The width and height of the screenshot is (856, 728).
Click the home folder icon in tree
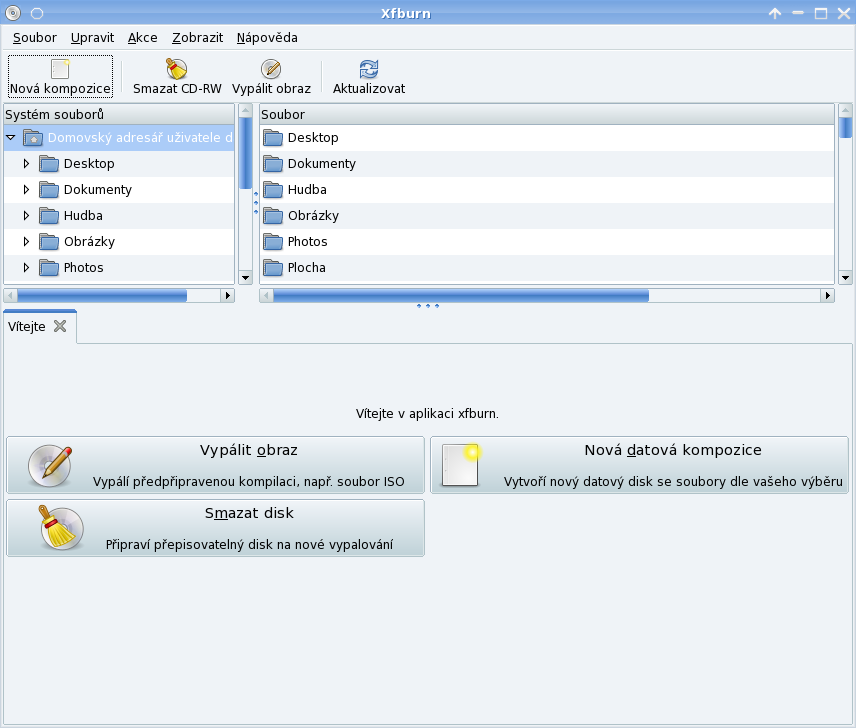click(x=33, y=138)
